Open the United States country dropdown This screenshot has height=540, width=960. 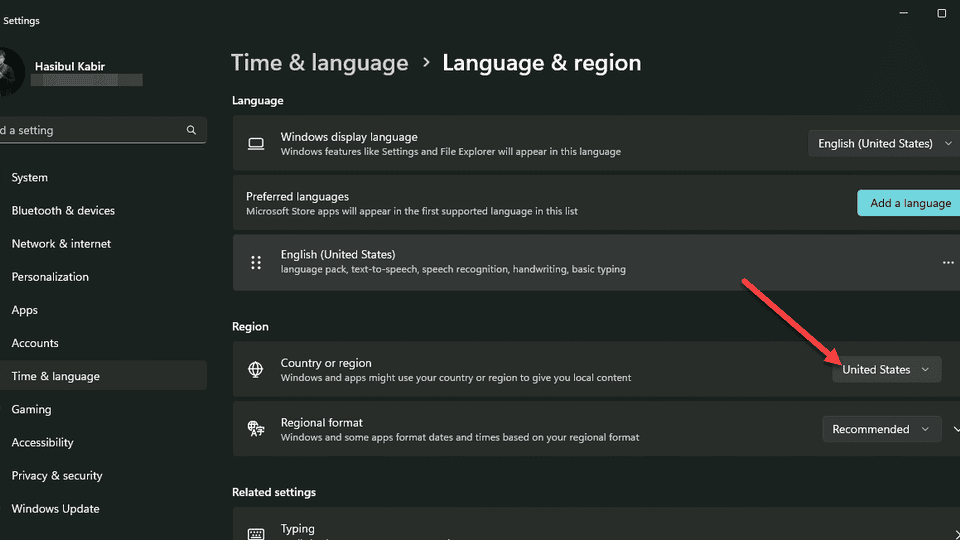pos(887,369)
